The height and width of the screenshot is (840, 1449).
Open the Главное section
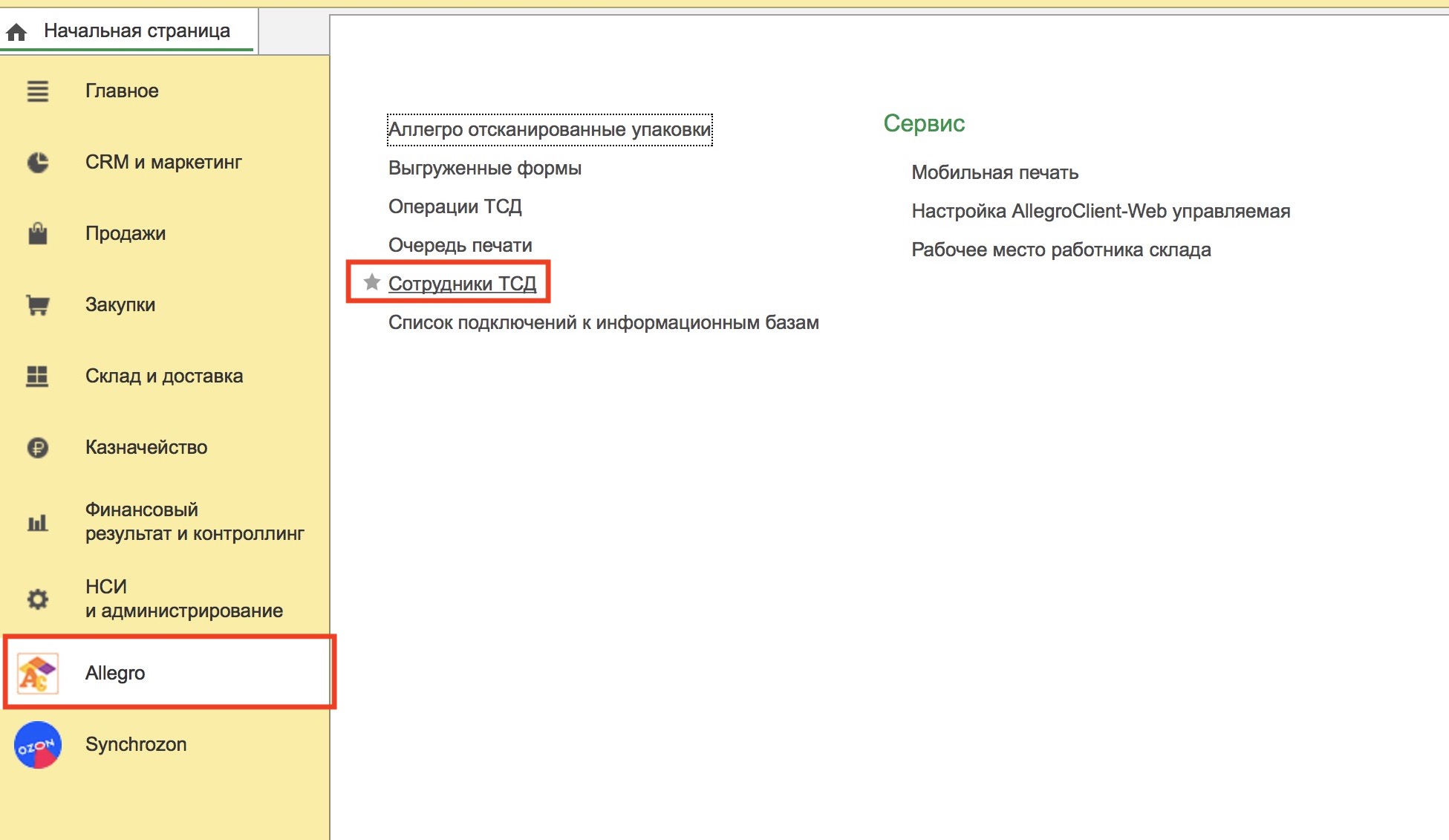(x=122, y=91)
